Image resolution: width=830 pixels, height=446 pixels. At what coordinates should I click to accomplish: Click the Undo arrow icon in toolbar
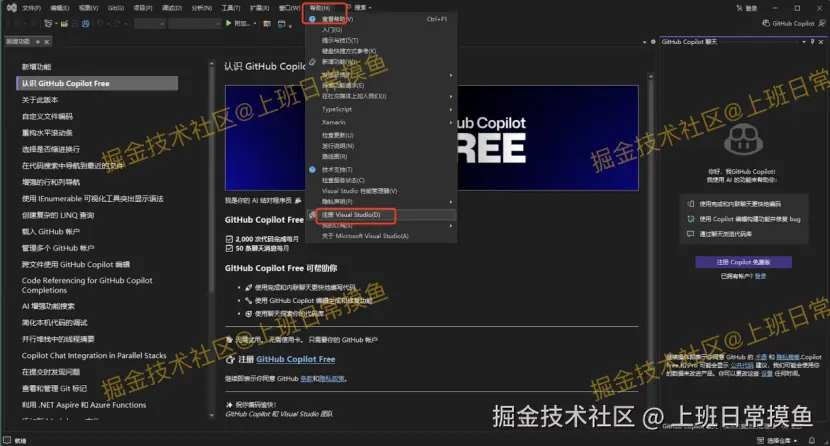point(100,24)
